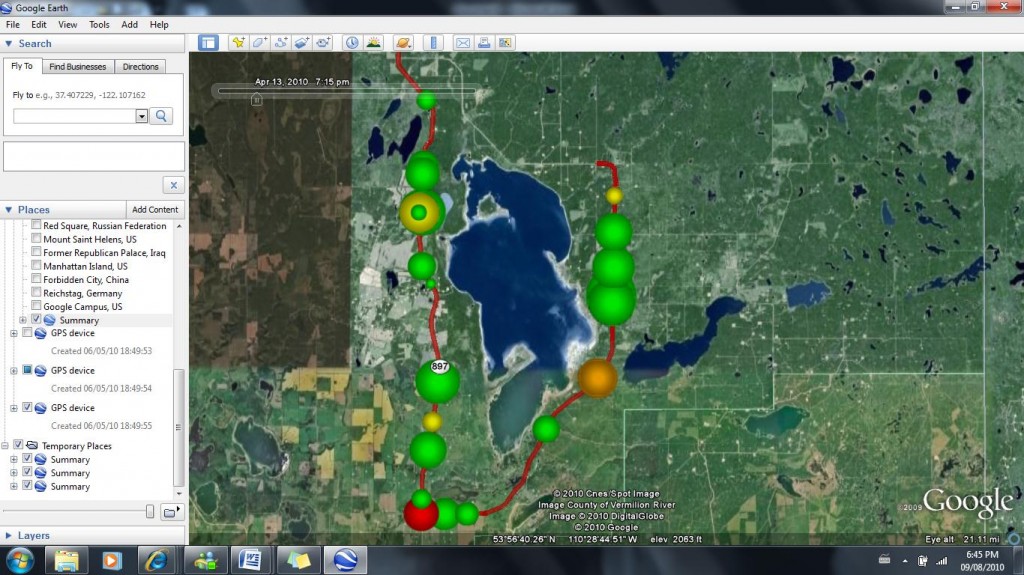Enable the Reichstag, Germany checkbox
Viewport: 1024px width, 575px height.
(x=37, y=293)
